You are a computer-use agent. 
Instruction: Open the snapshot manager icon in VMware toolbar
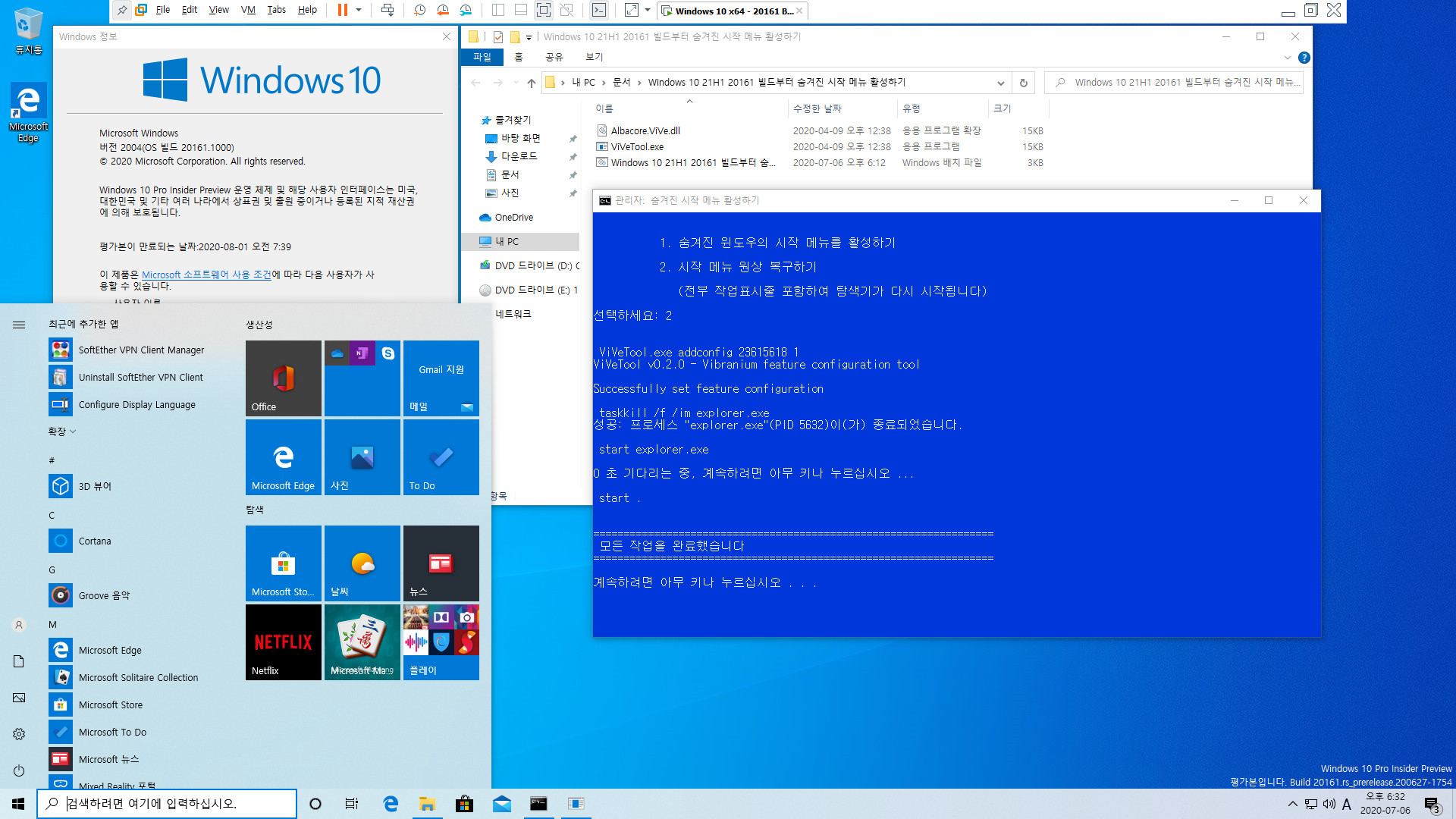coord(466,10)
